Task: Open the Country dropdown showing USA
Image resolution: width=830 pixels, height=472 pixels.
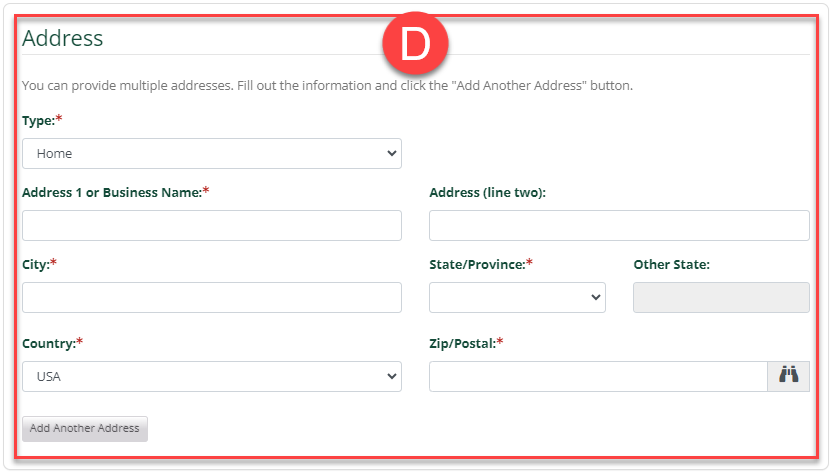Action: click(211, 377)
